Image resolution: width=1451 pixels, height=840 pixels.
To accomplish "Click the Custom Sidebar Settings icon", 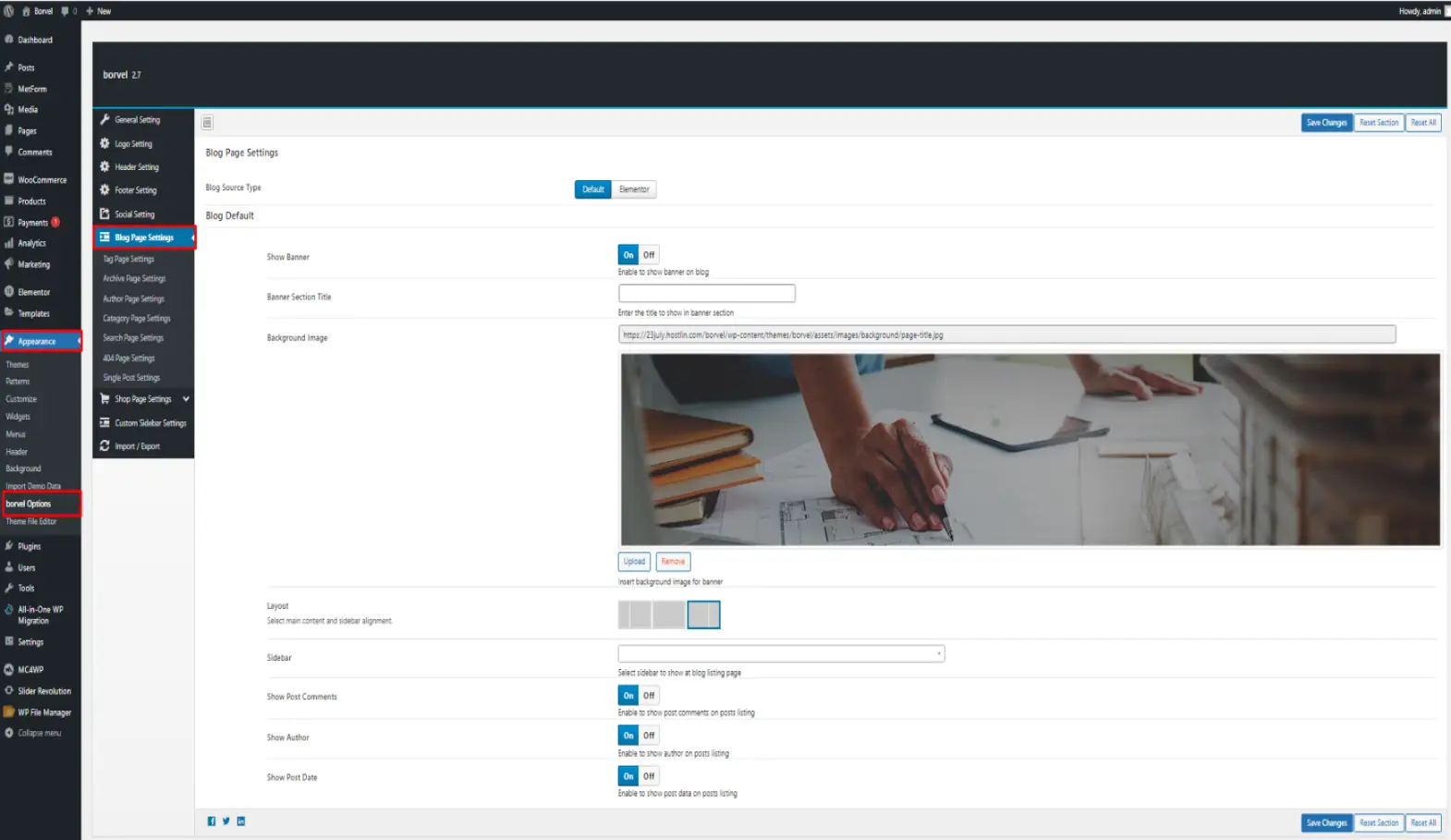I will (x=105, y=423).
